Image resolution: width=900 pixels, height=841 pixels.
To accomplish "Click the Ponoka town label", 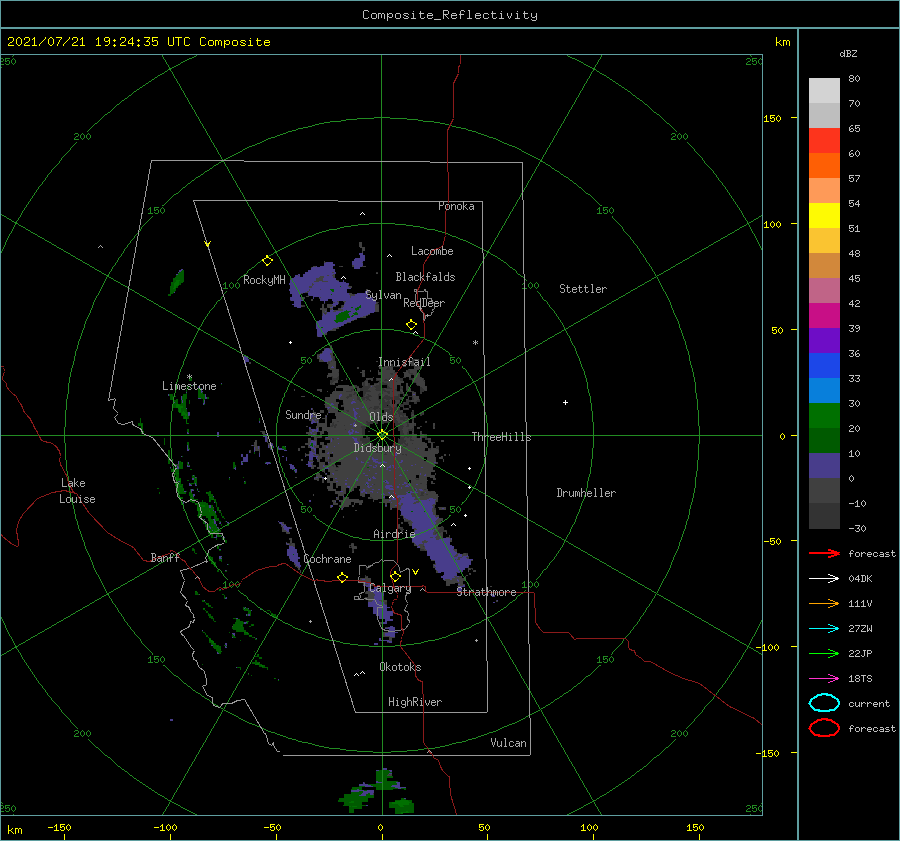I will pyautogui.click(x=456, y=206).
